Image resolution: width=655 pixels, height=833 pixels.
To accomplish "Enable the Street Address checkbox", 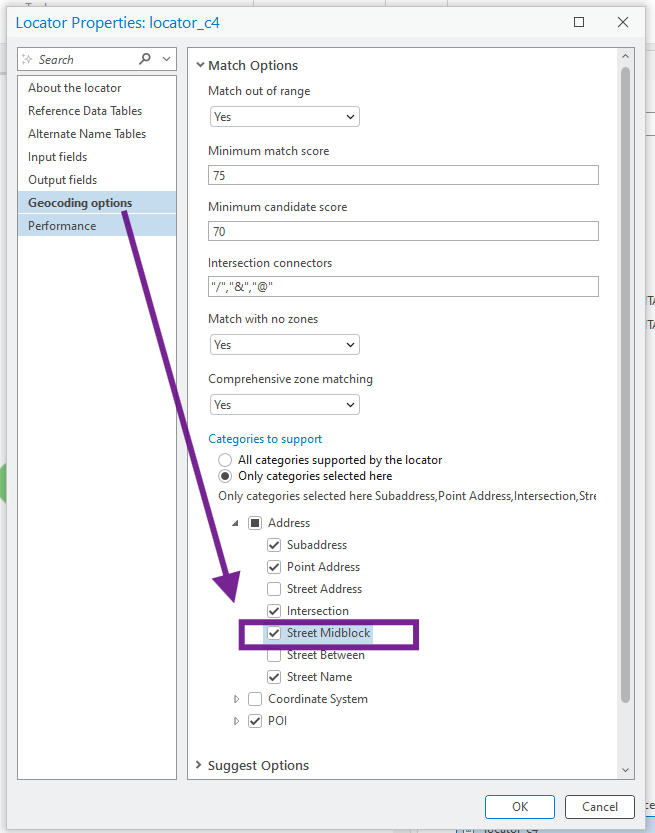I will coord(274,589).
